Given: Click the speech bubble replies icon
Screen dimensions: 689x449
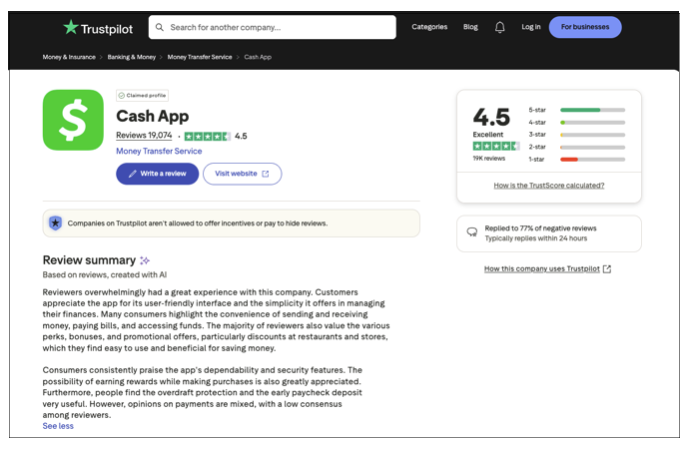Looking at the screenshot, I should (x=472, y=232).
